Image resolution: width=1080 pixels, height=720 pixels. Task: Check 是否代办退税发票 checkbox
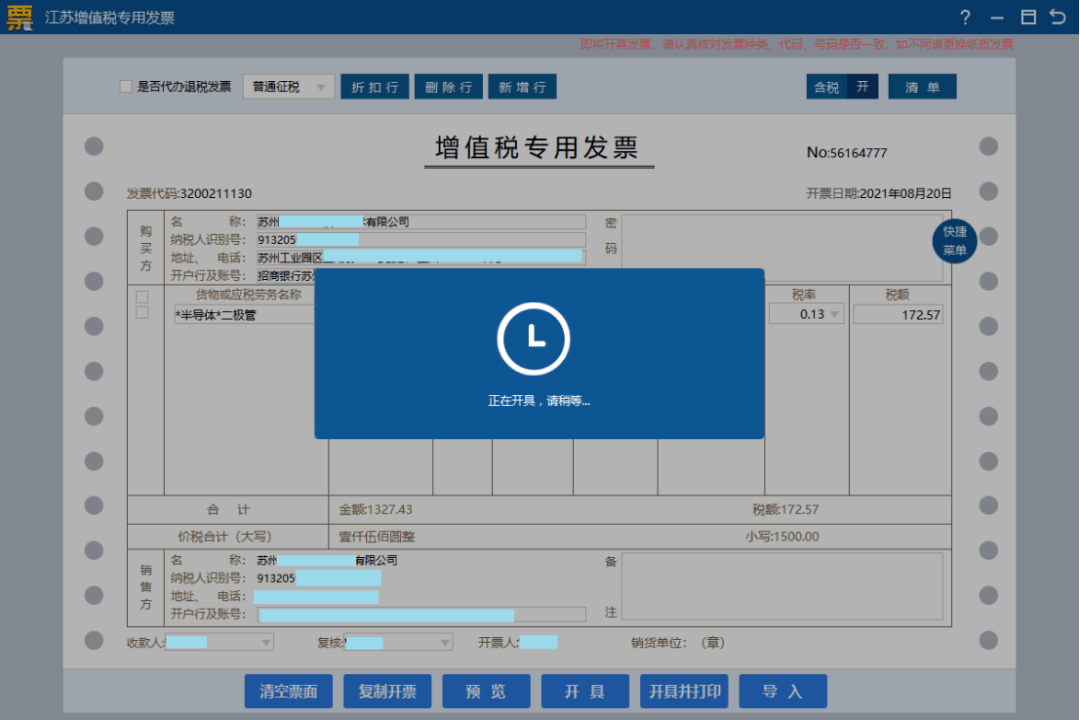tap(125, 86)
